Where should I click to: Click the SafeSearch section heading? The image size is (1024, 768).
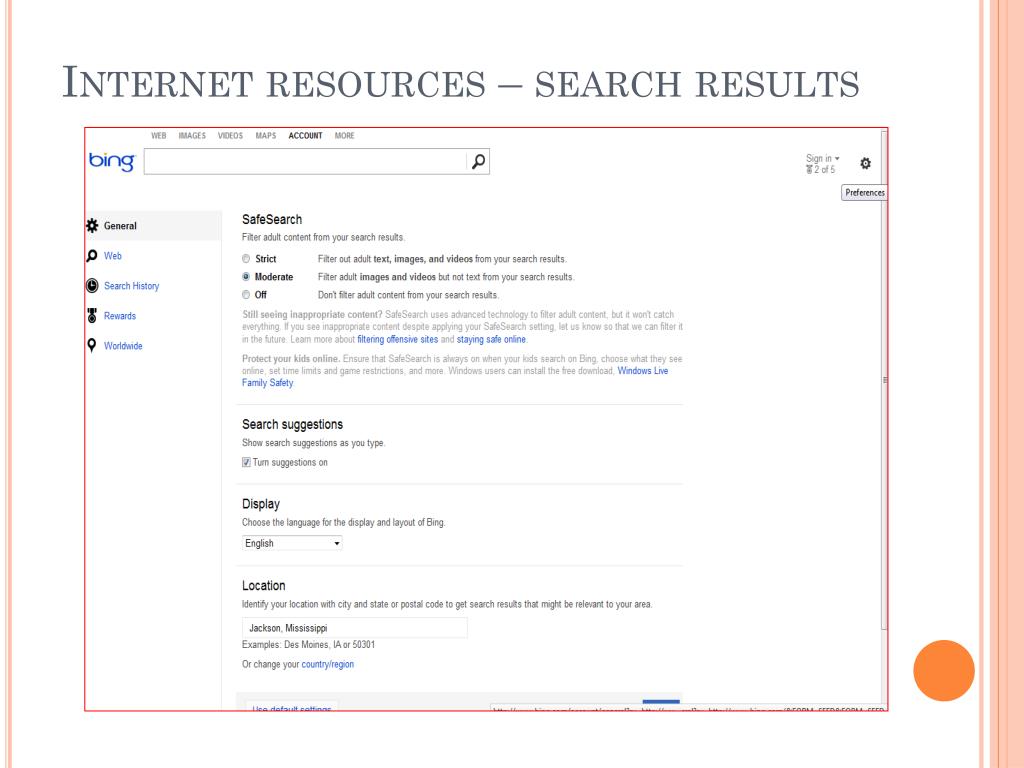tap(272, 219)
